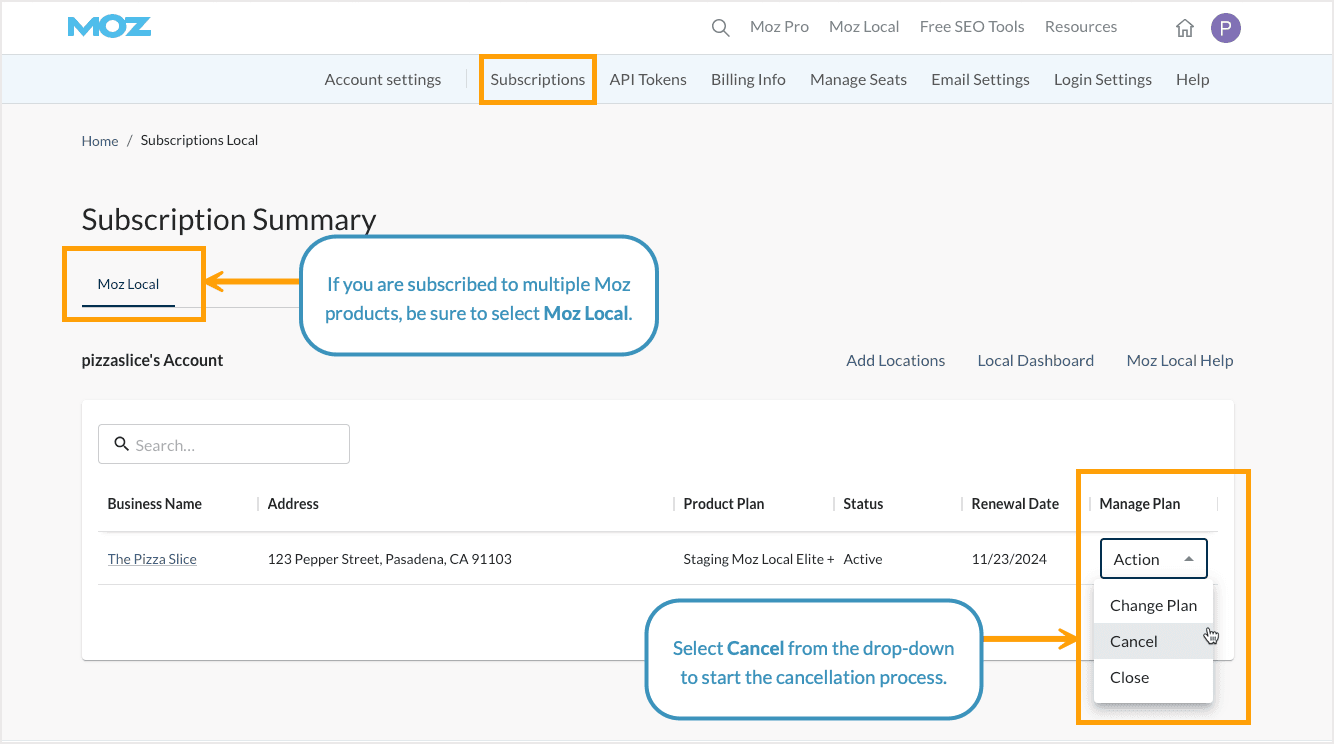Switch to the Subscriptions tab
1334x744 pixels.
[537, 79]
